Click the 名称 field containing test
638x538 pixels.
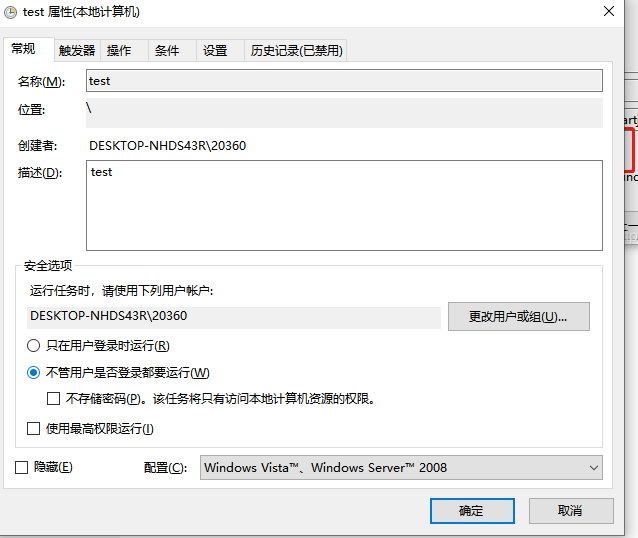[x=344, y=81]
